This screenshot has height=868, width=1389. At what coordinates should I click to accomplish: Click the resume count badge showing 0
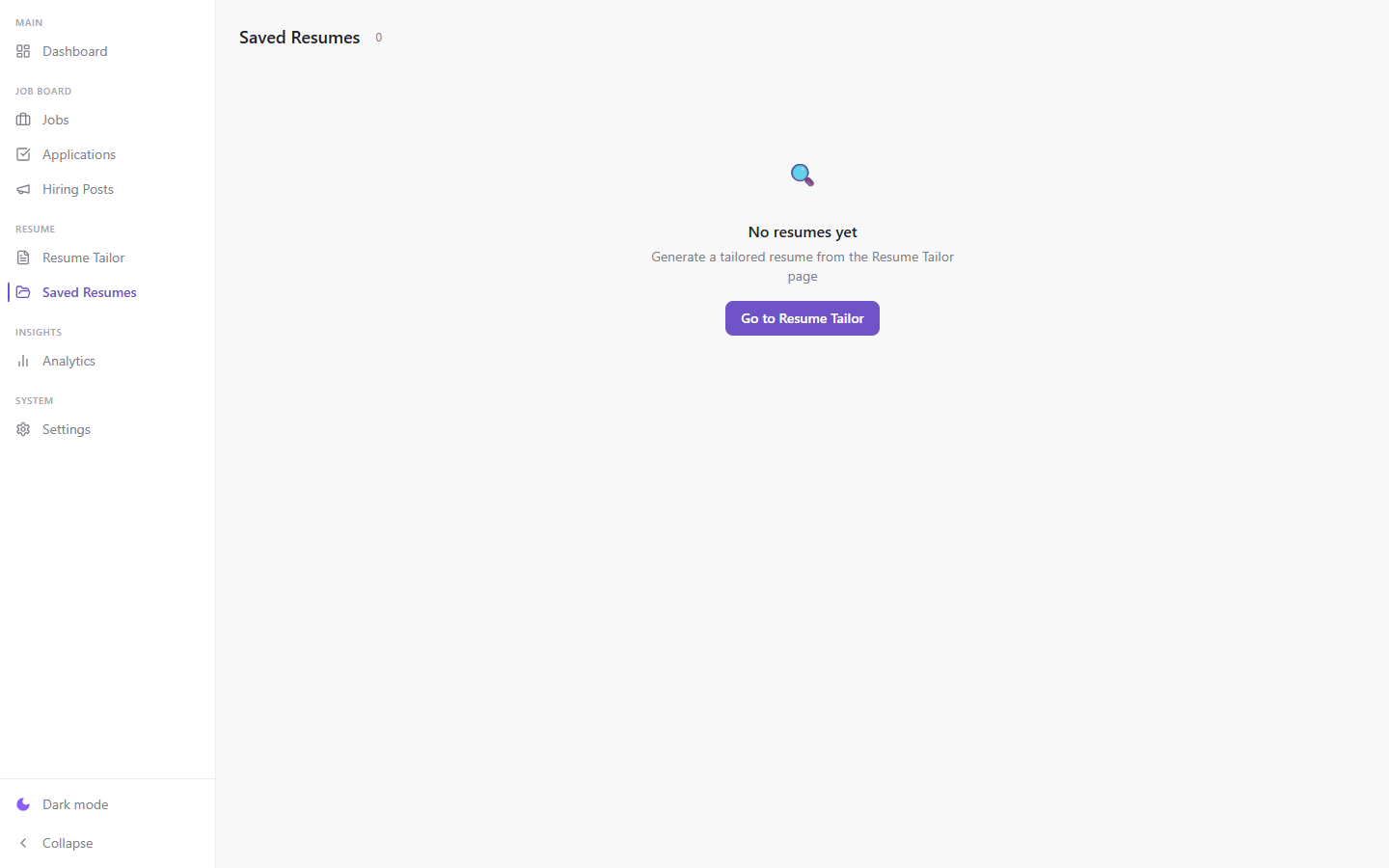click(379, 38)
